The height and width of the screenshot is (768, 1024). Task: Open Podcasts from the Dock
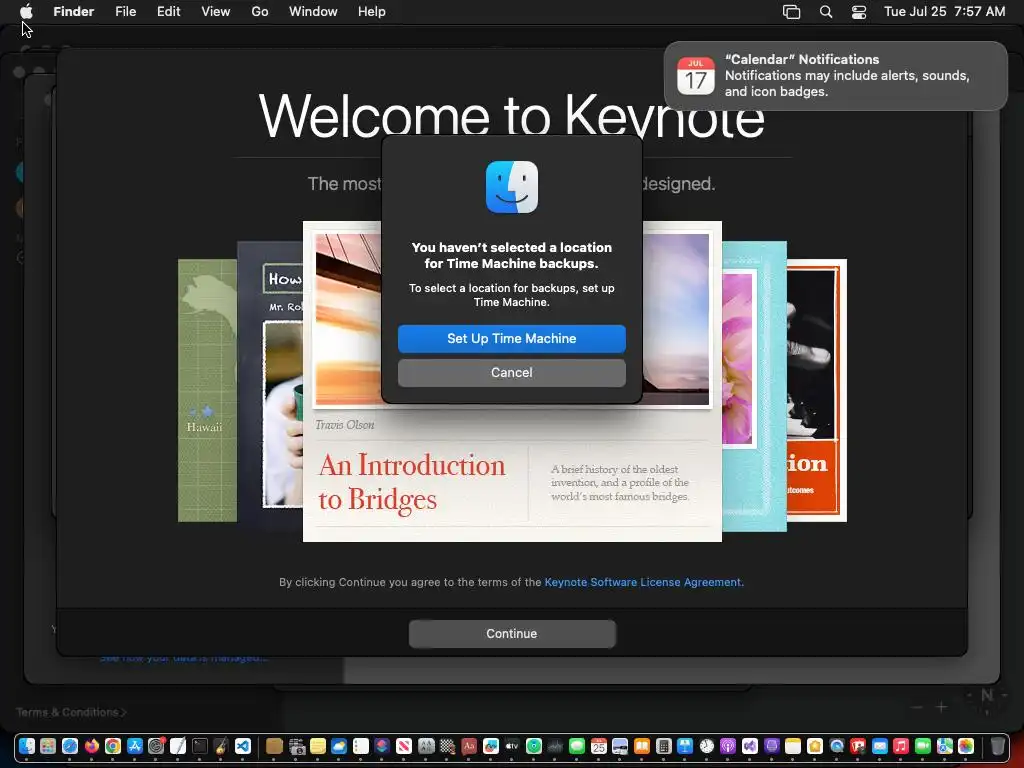tap(728, 746)
